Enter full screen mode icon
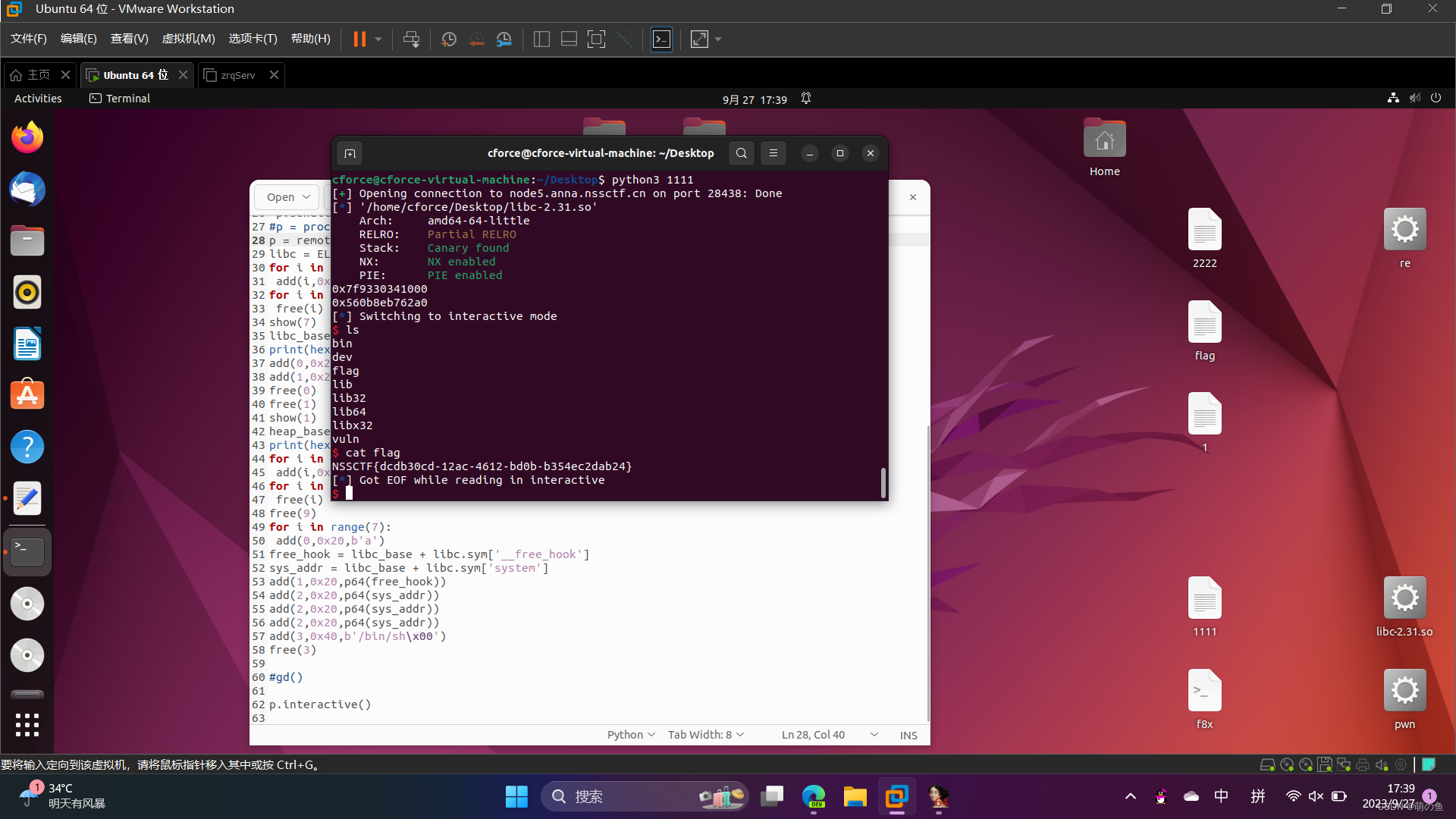The image size is (1456, 819). (597, 39)
